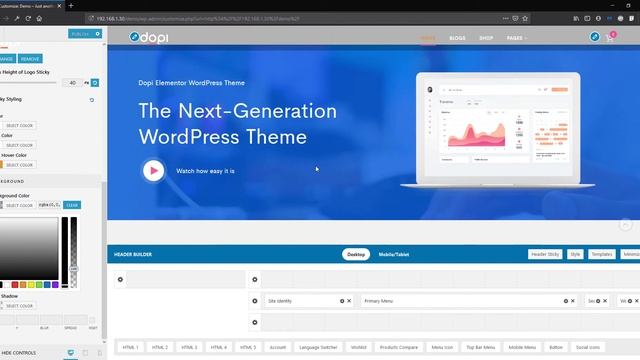Adjust the opacity slider handle

[73, 269]
